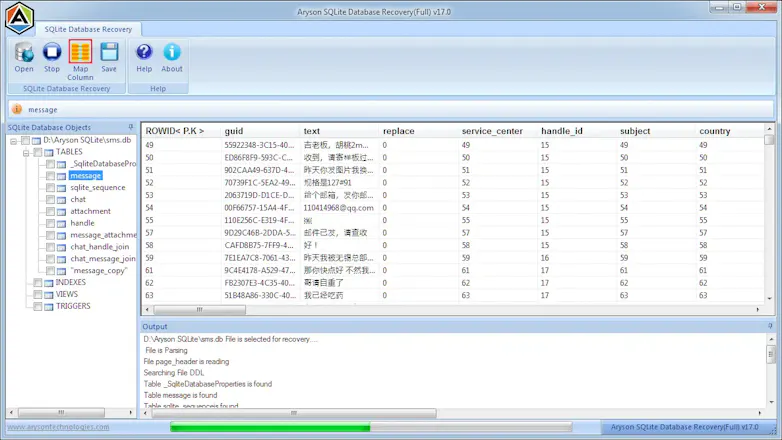Click the Output panel horizontal scrollbar

294,413
